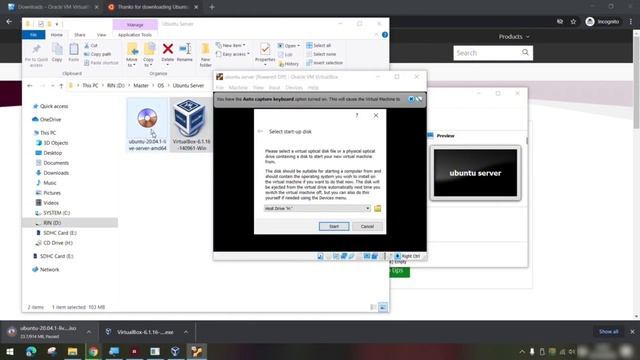Open File Explorer from the taskbar
The image size is (640, 360).
point(73,351)
